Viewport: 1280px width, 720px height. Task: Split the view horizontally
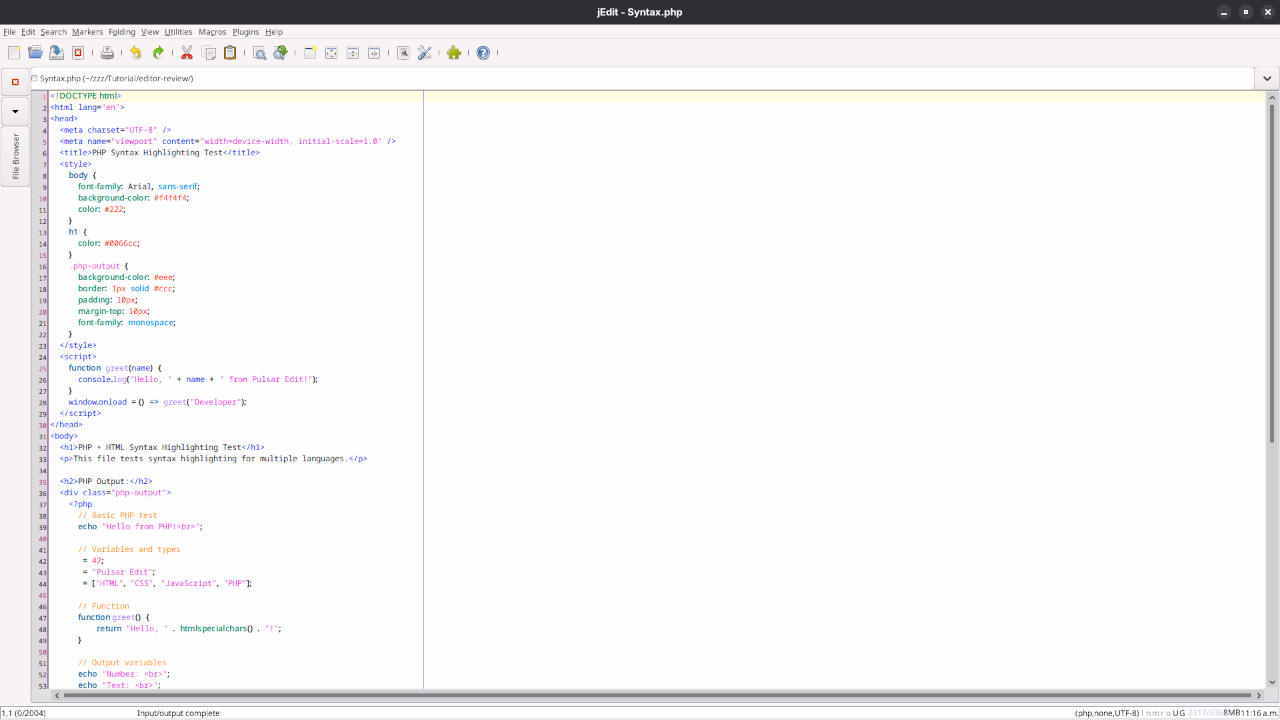353,53
